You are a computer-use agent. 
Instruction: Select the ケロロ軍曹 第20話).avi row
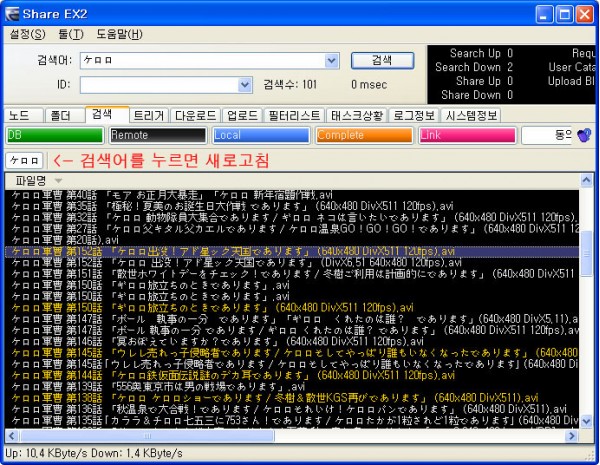(x=292, y=240)
